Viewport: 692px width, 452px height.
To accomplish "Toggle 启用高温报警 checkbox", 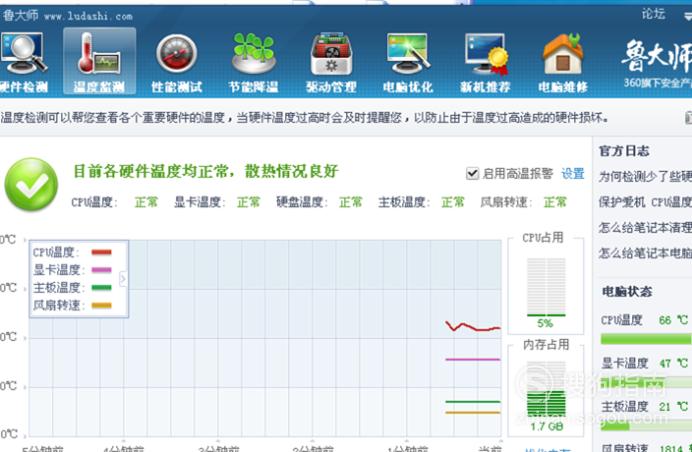I will click(x=472, y=173).
